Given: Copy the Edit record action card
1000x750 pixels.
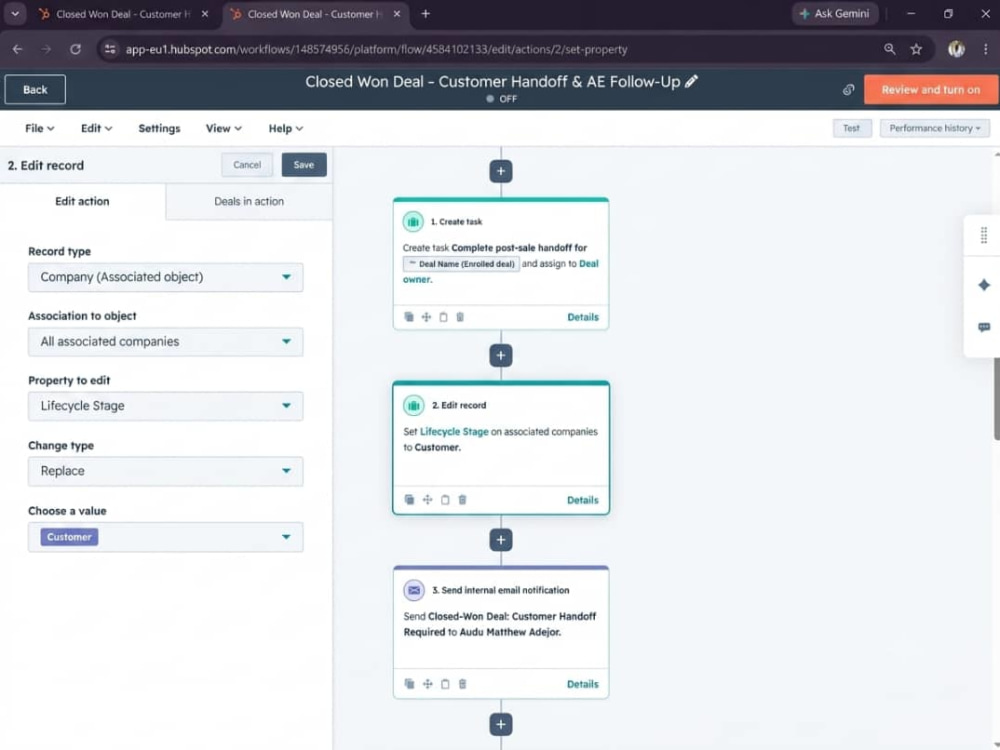Looking at the screenshot, I should click(409, 499).
